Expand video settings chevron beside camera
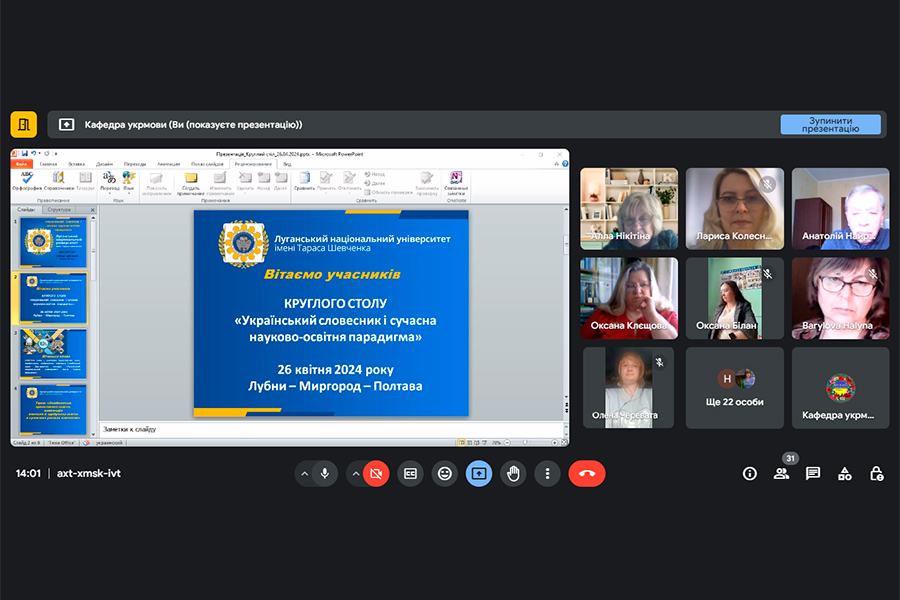 pyautogui.click(x=356, y=474)
